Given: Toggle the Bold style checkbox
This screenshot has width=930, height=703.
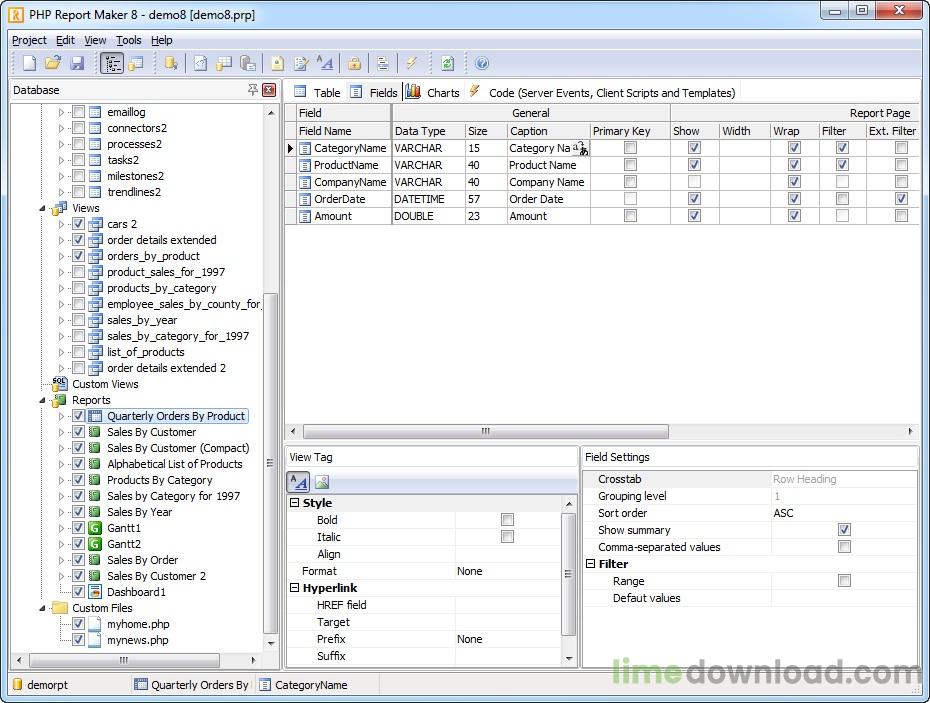Looking at the screenshot, I should point(507,520).
